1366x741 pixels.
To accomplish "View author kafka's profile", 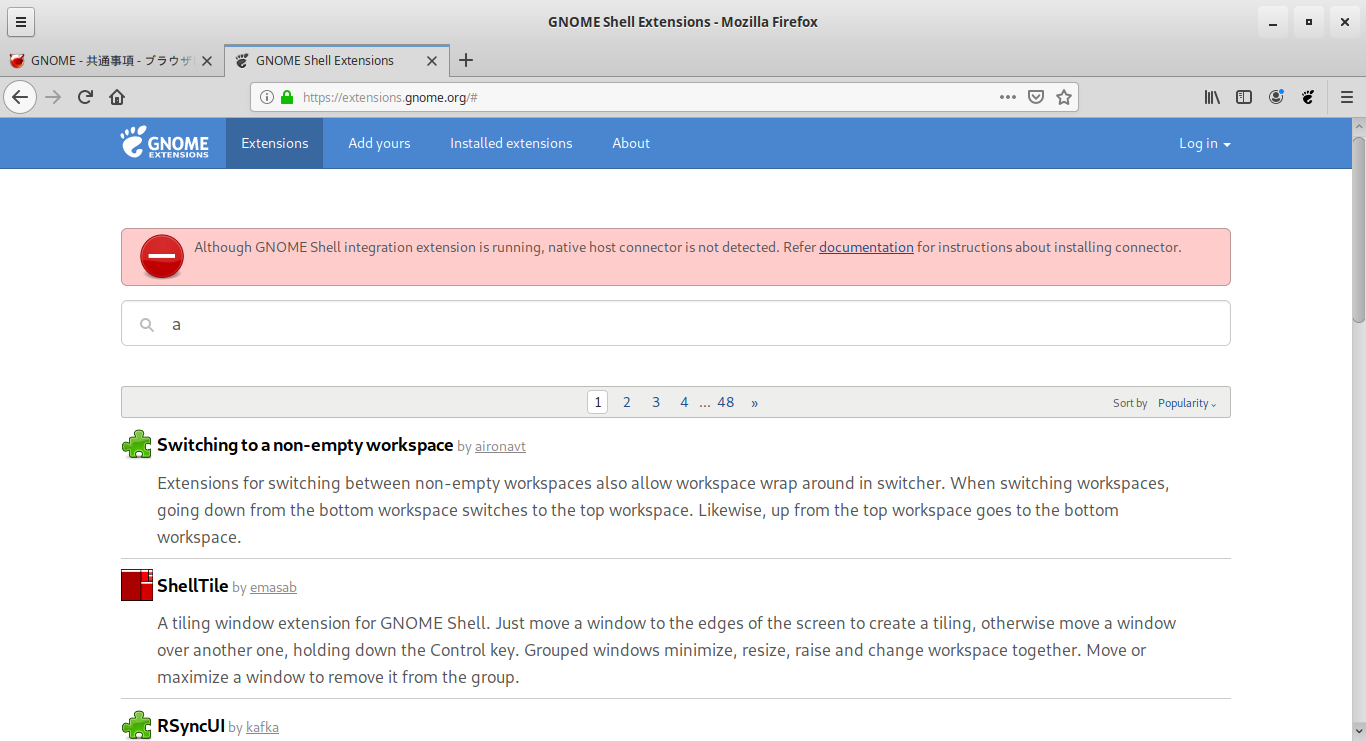I will point(262,727).
